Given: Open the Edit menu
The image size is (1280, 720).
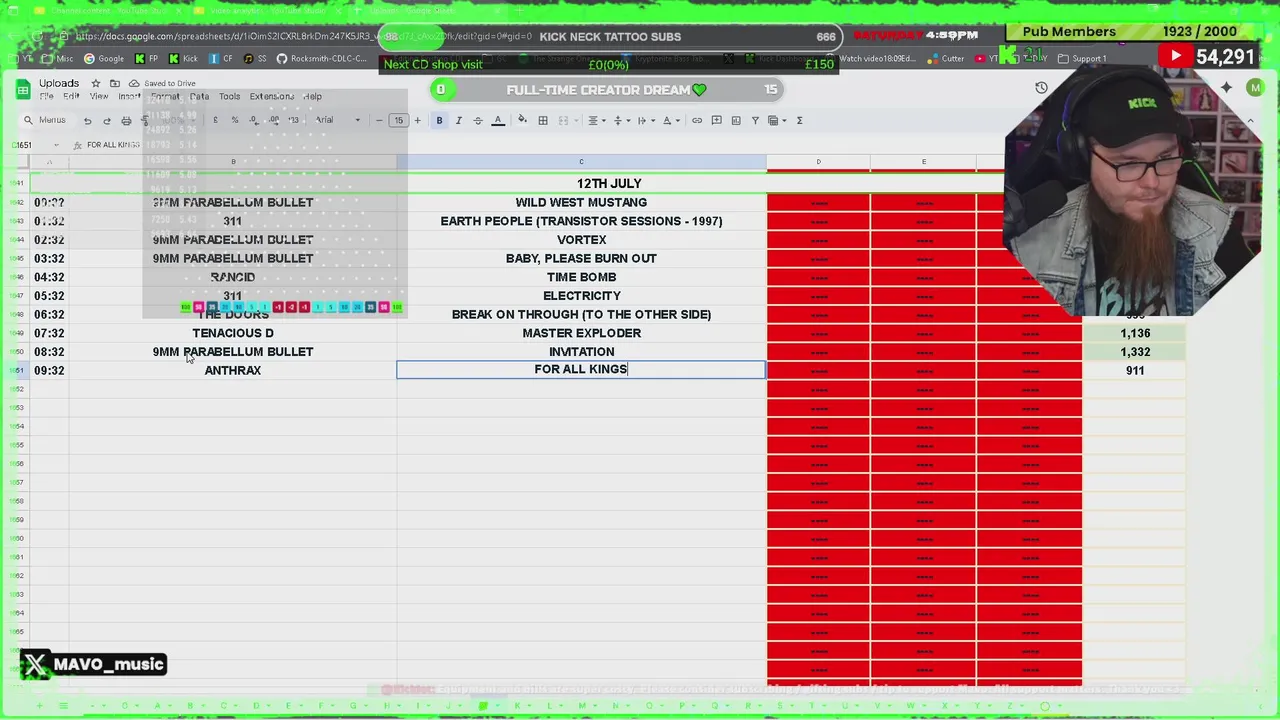Looking at the screenshot, I should [71, 97].
